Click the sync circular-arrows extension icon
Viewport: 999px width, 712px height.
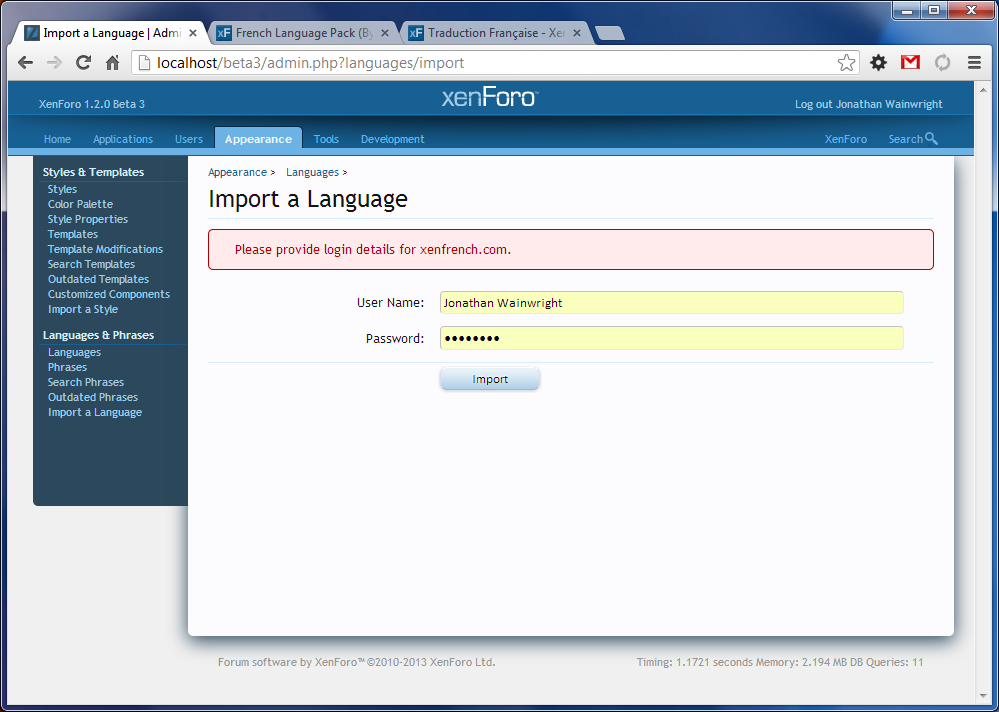point(942,62)
